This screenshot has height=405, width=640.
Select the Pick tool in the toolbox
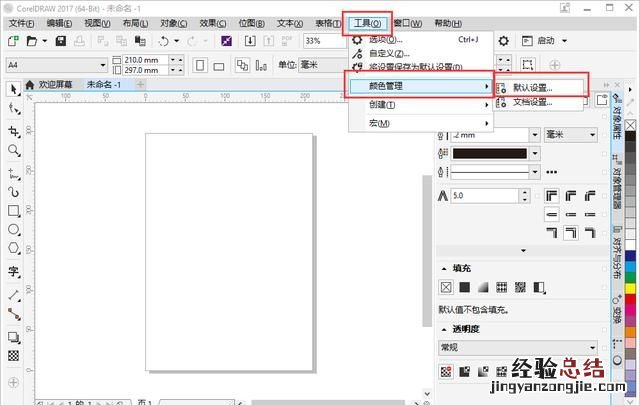[14, 89]
